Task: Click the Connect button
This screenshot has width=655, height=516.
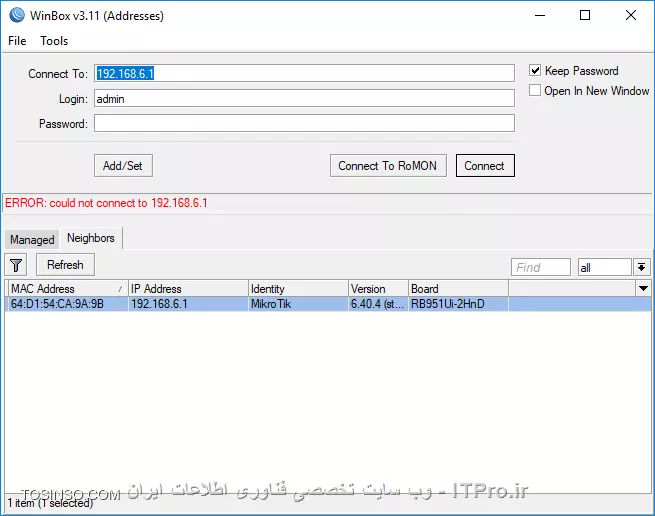Action: [x=485, y=165]
